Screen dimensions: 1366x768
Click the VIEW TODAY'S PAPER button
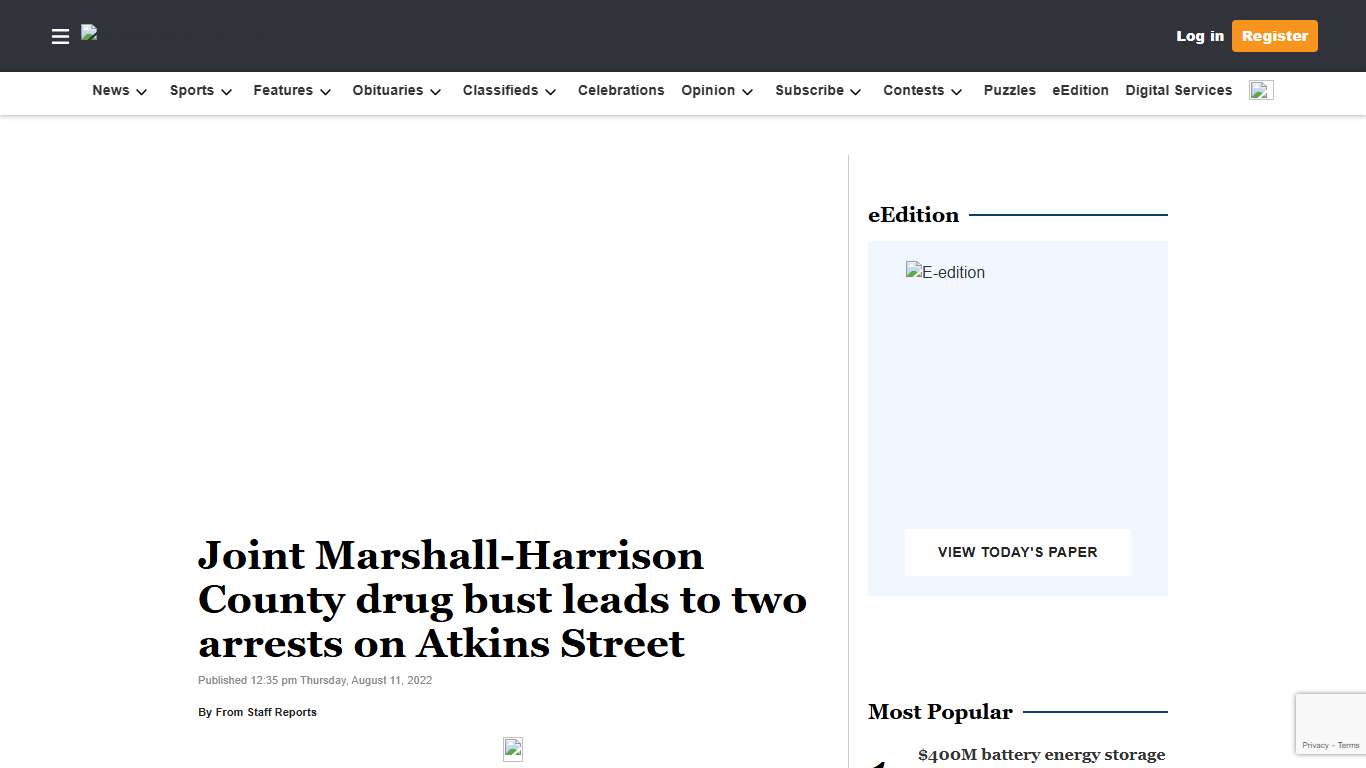[1017, 552]
